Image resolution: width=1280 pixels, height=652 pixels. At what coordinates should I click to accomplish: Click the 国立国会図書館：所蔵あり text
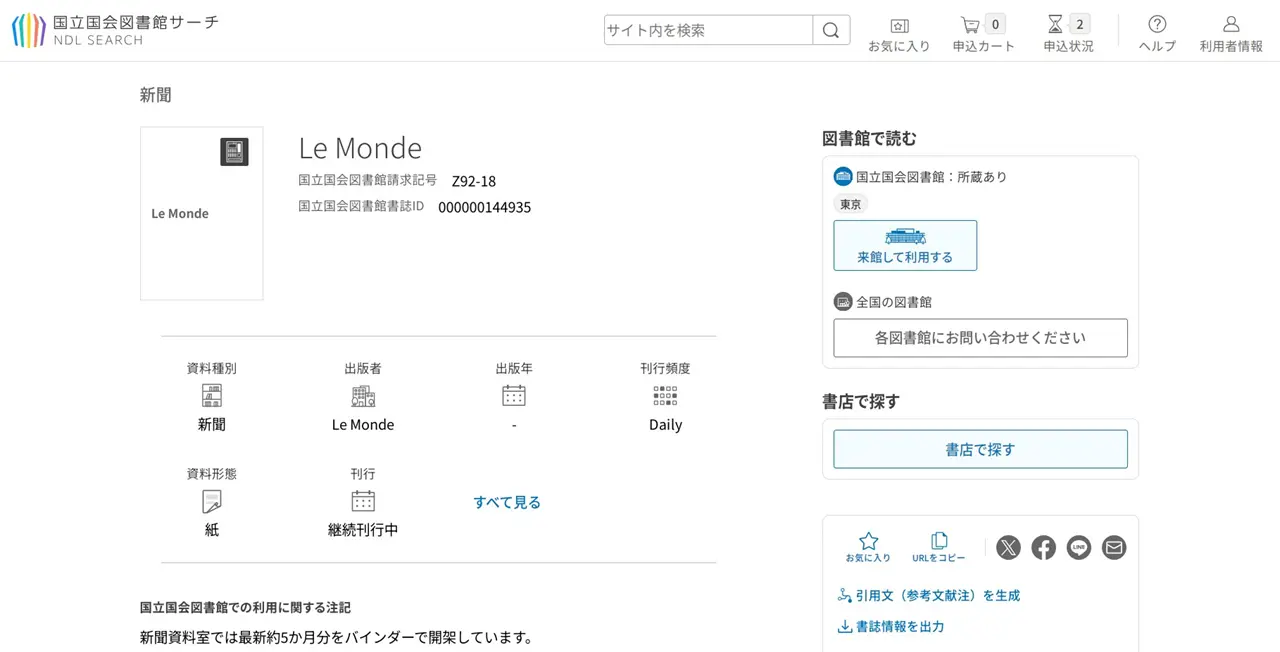[x=931, y=177]
